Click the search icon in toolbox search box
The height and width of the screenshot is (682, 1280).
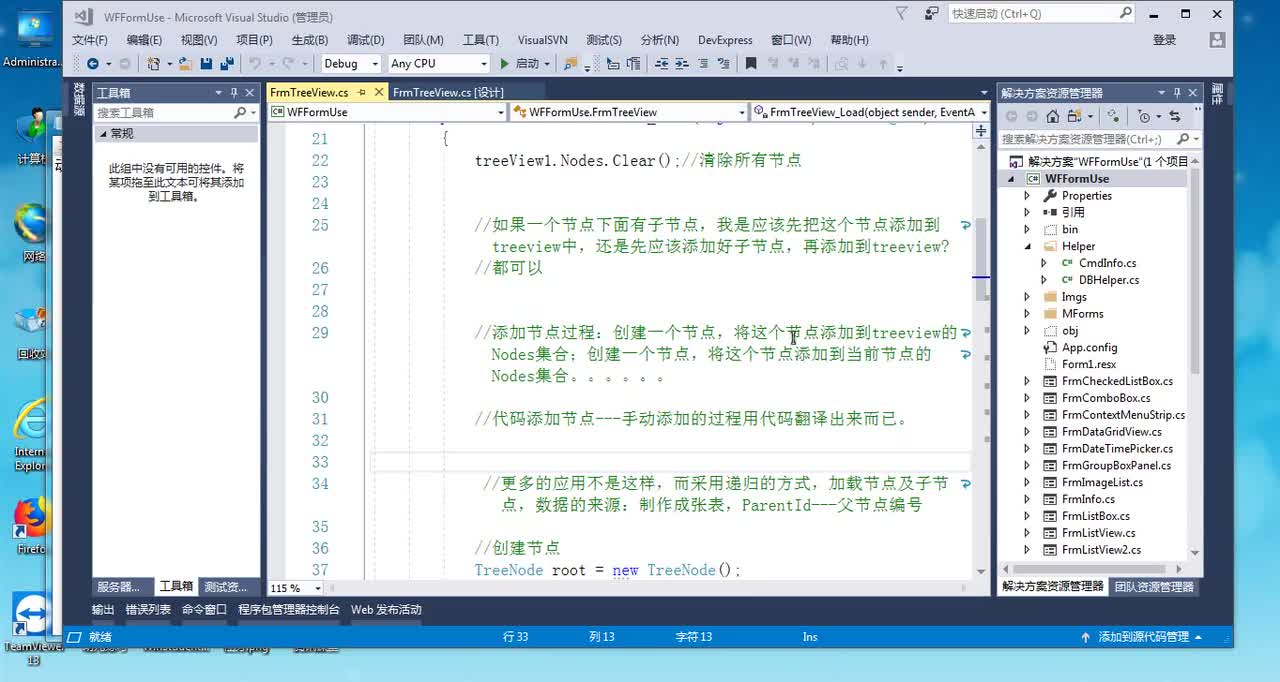point(240,113)
